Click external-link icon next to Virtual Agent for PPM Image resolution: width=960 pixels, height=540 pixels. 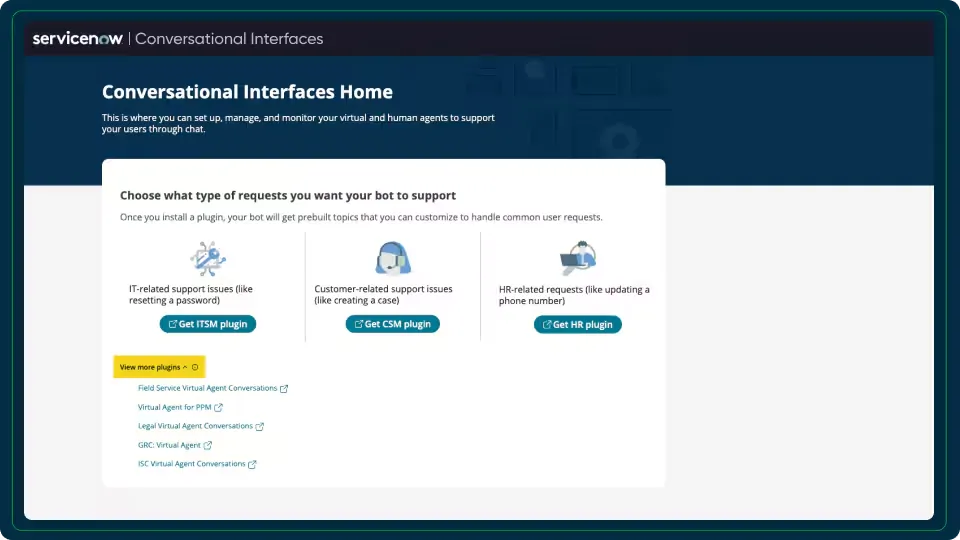pos(219,408)
